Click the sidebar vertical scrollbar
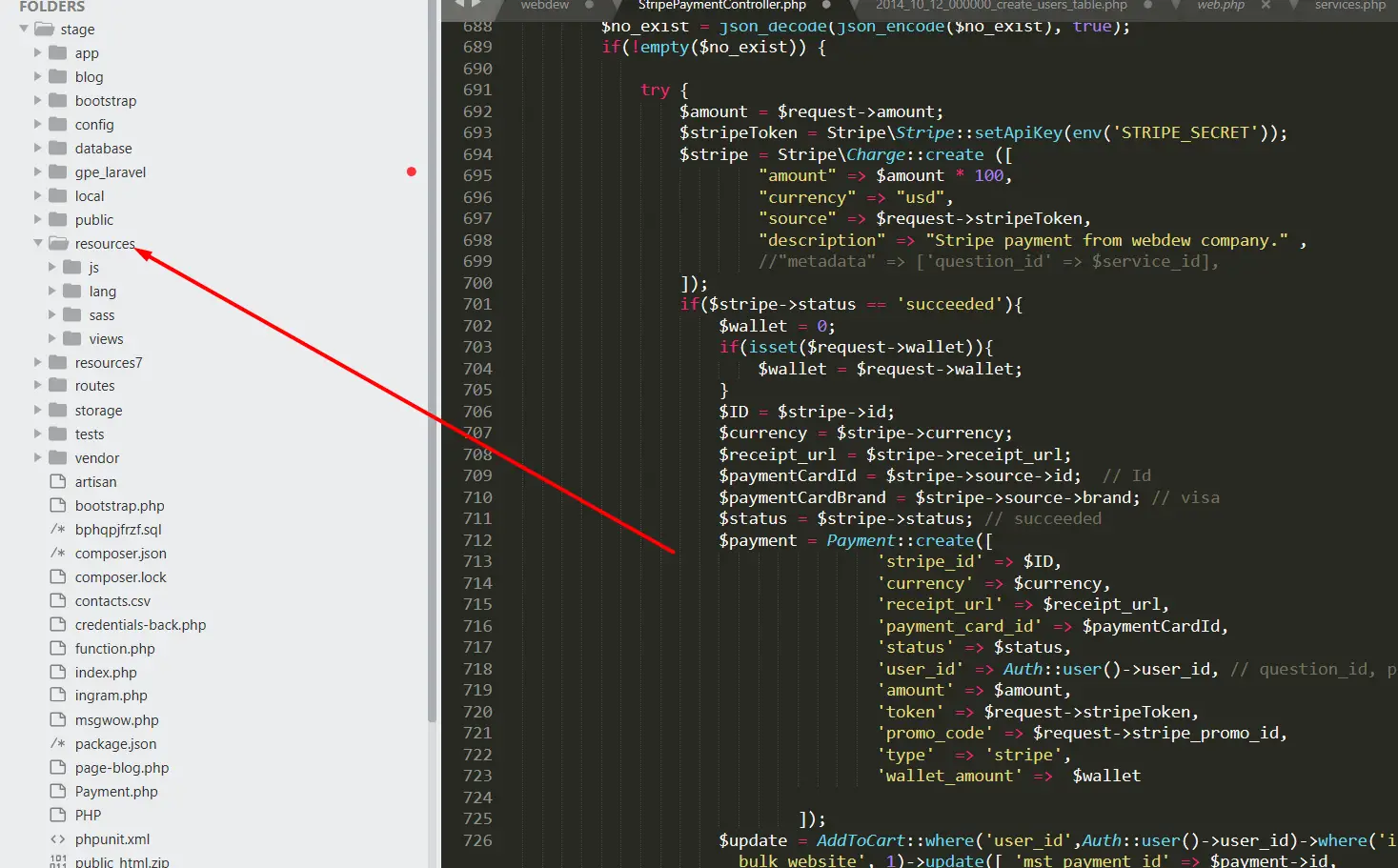 [x=433, y=362]
